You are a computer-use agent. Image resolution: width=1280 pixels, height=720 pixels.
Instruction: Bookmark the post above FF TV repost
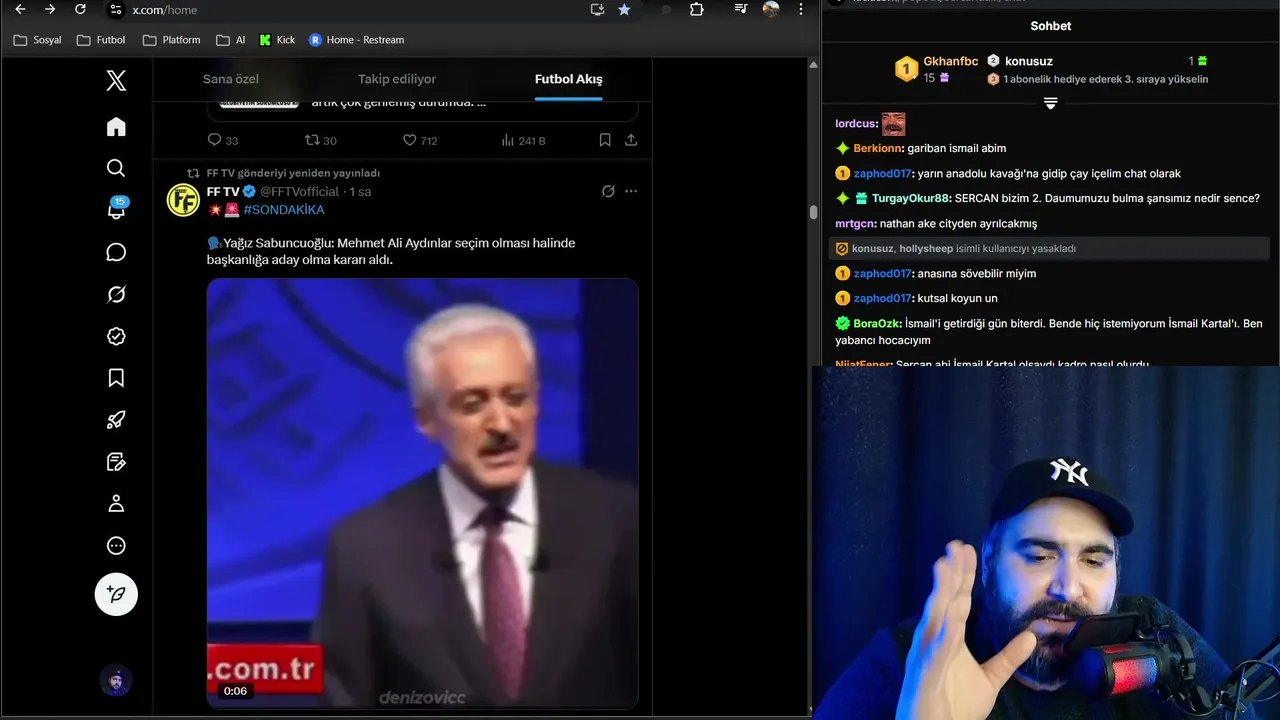tap(605, 141)
